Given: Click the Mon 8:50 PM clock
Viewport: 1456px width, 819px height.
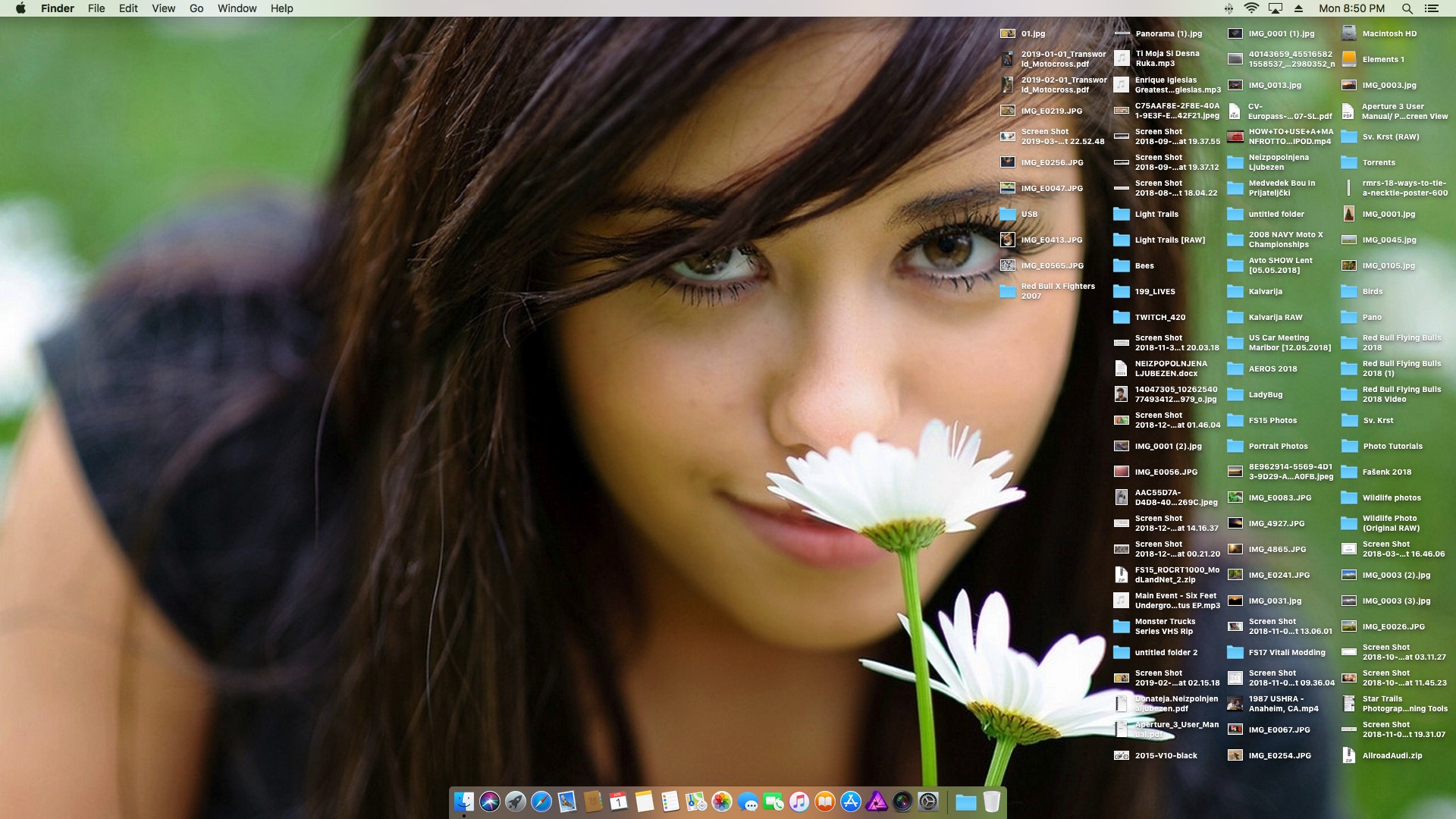Looking at the screenshot, I should coord(1351,8).
